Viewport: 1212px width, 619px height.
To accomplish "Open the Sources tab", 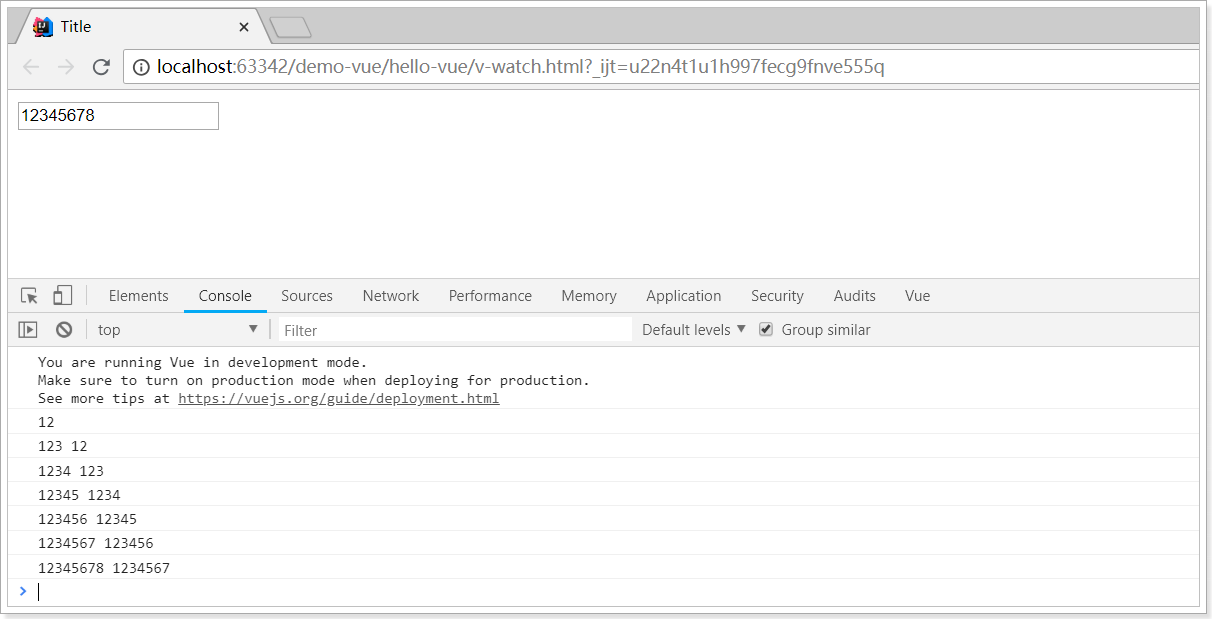I will (x=307, y=295).
